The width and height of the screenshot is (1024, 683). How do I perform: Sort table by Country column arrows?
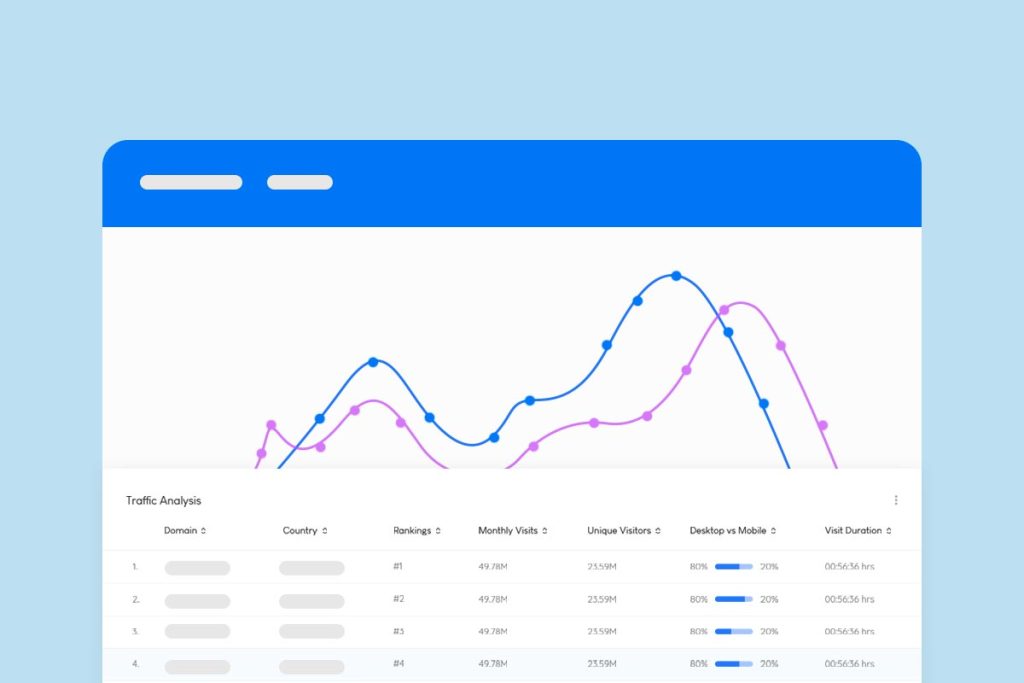325,531
